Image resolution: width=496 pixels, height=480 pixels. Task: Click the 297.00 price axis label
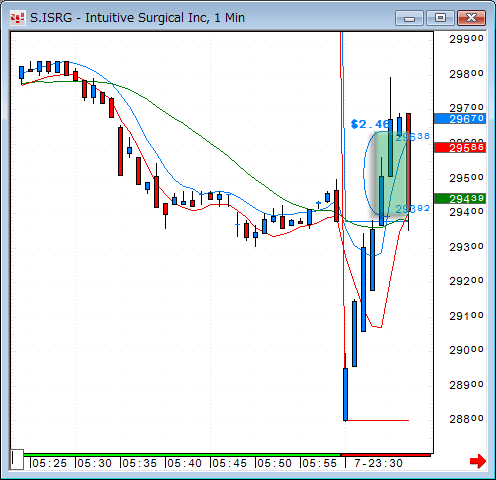point(466,108)
